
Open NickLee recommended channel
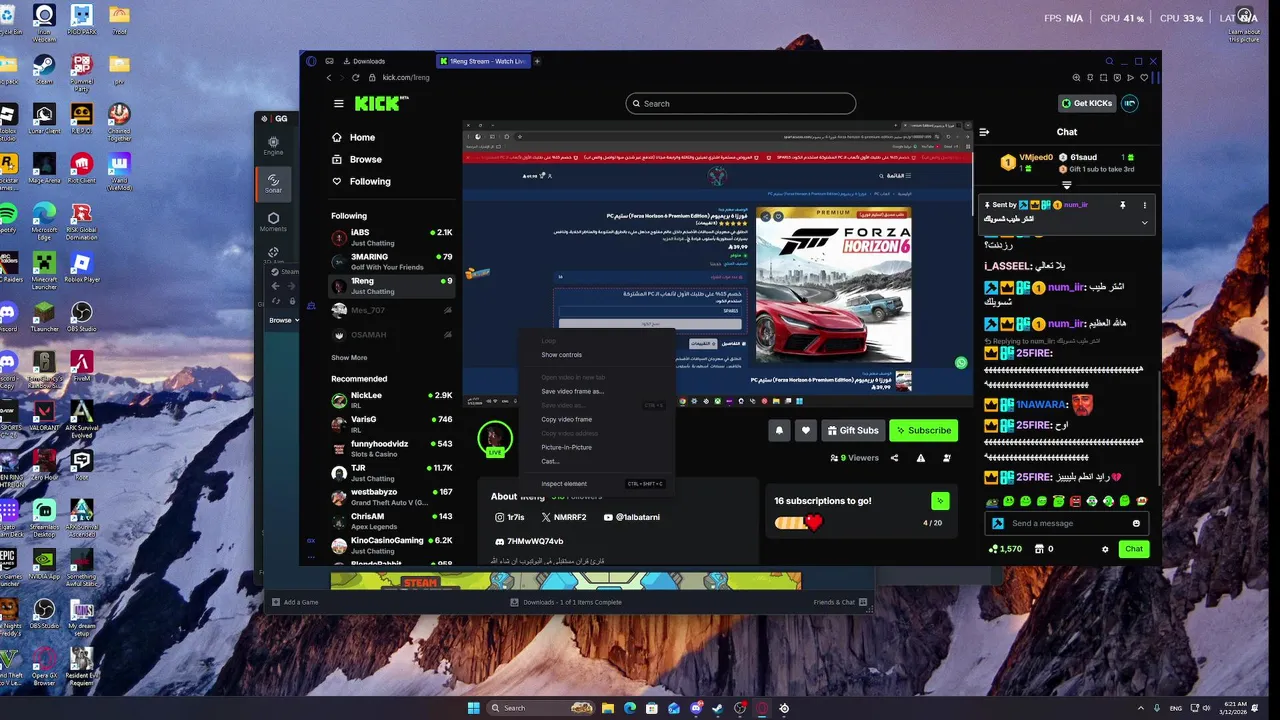click(x=393, y=399)
